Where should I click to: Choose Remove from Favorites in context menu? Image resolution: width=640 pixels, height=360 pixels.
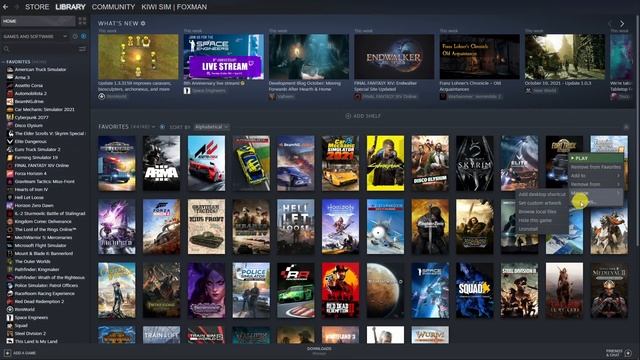pos(596,167)
